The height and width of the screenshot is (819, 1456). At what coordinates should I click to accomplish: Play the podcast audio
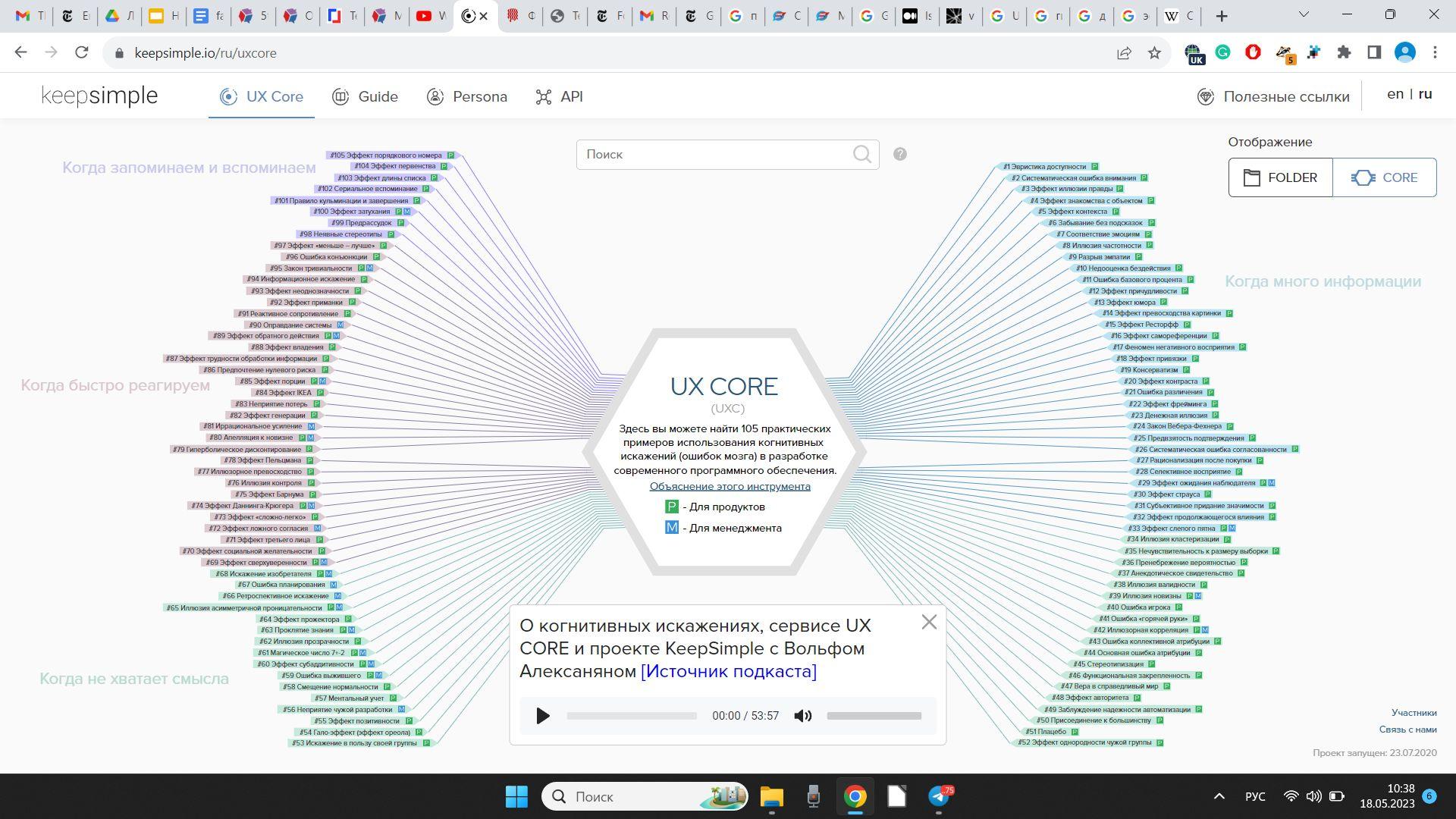coord(542,716)
